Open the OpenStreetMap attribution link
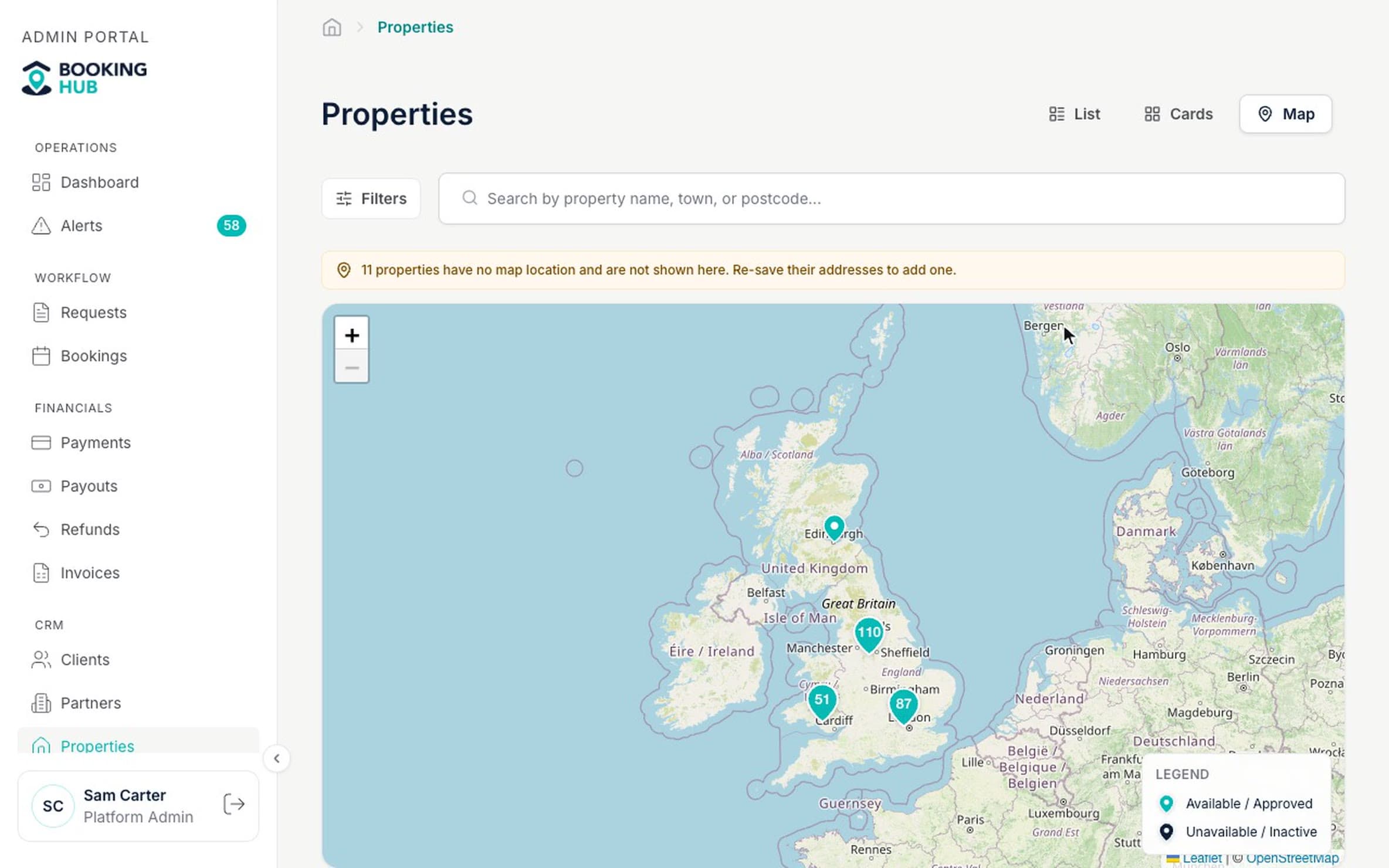Viewport: 1389px width, 868px height. point(1292,858)
